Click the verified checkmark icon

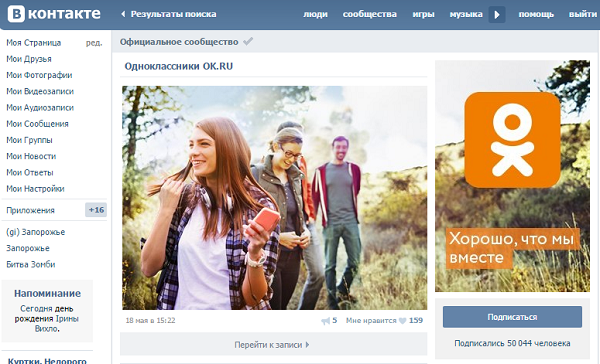[248, 41]
